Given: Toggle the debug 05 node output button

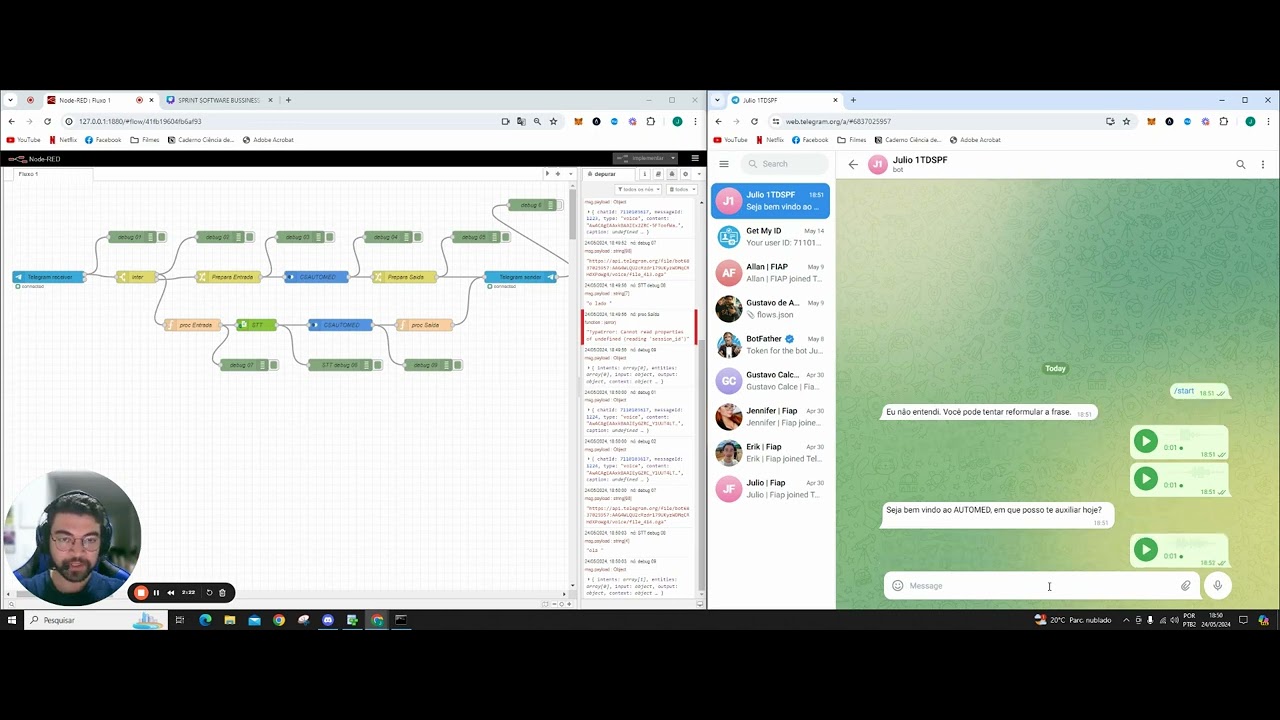Looking at the screenshot, I should point(506,237).
